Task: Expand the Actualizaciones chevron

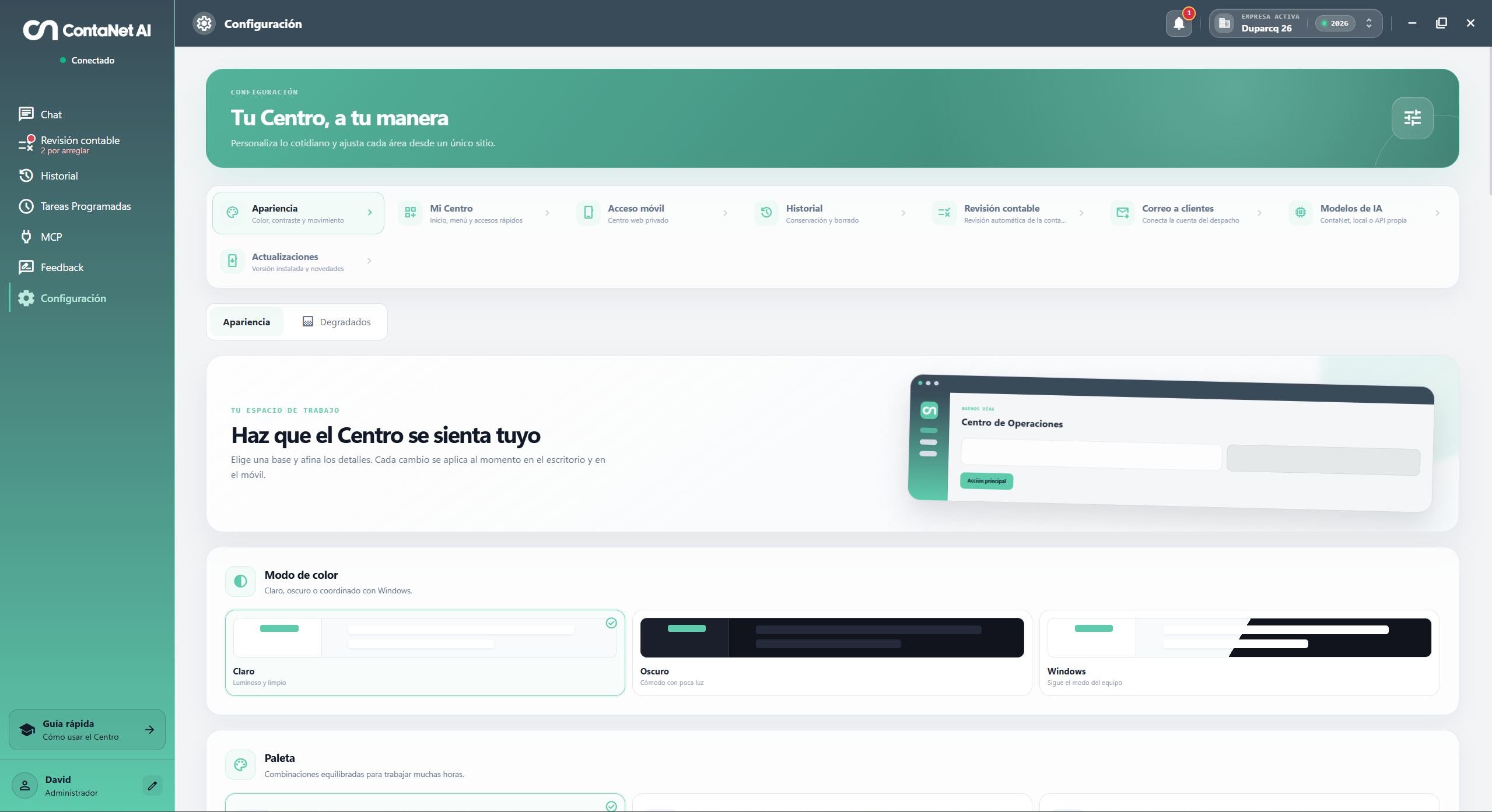Action: (369, 261)
